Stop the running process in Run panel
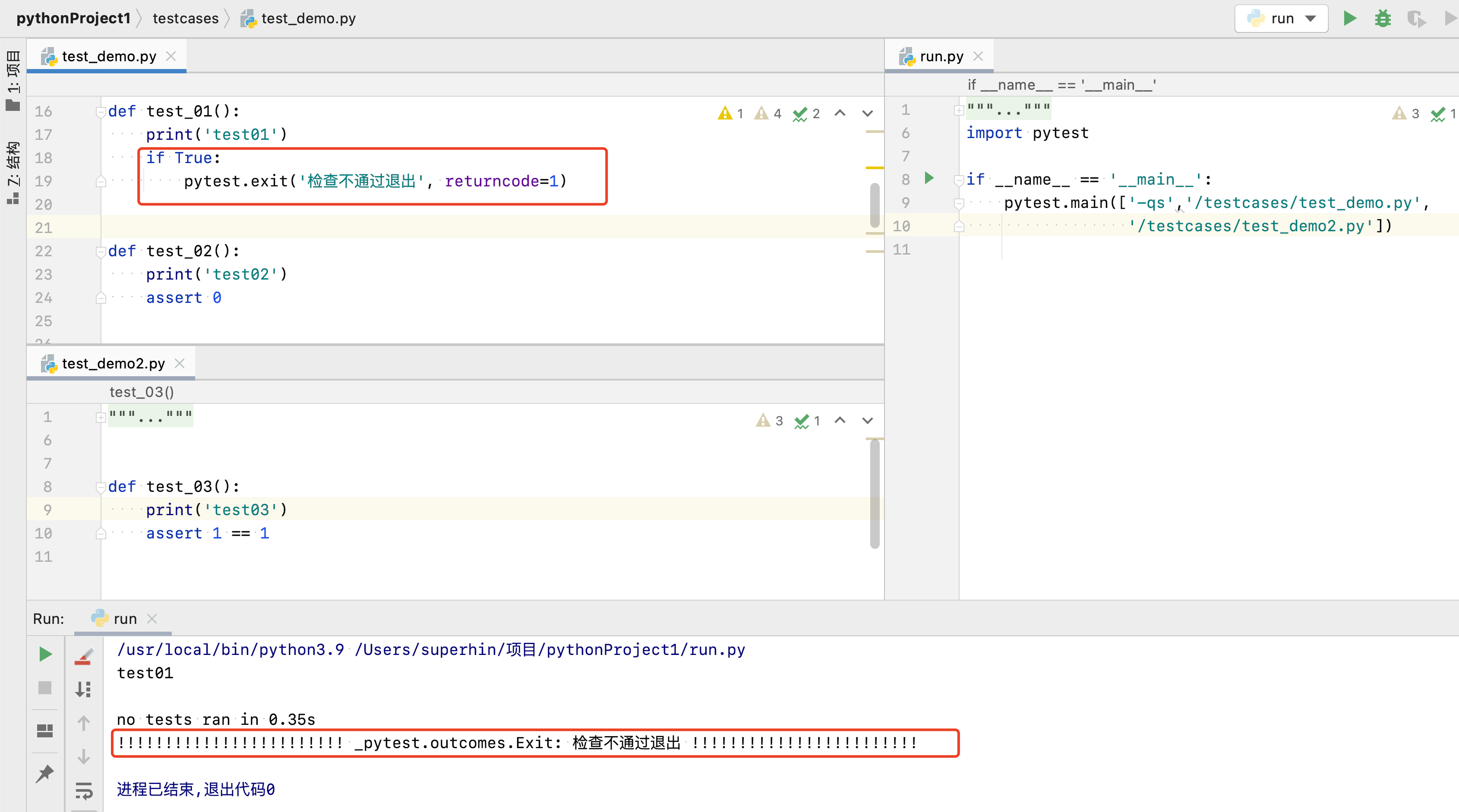Viewport: 1459px width, 812px height. [x=45, y=688]
